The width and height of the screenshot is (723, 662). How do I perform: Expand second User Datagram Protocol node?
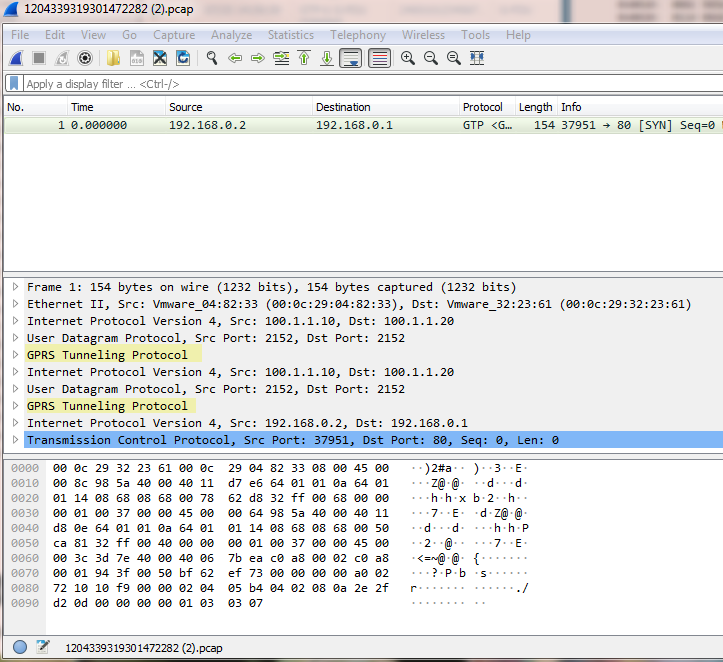15,389
